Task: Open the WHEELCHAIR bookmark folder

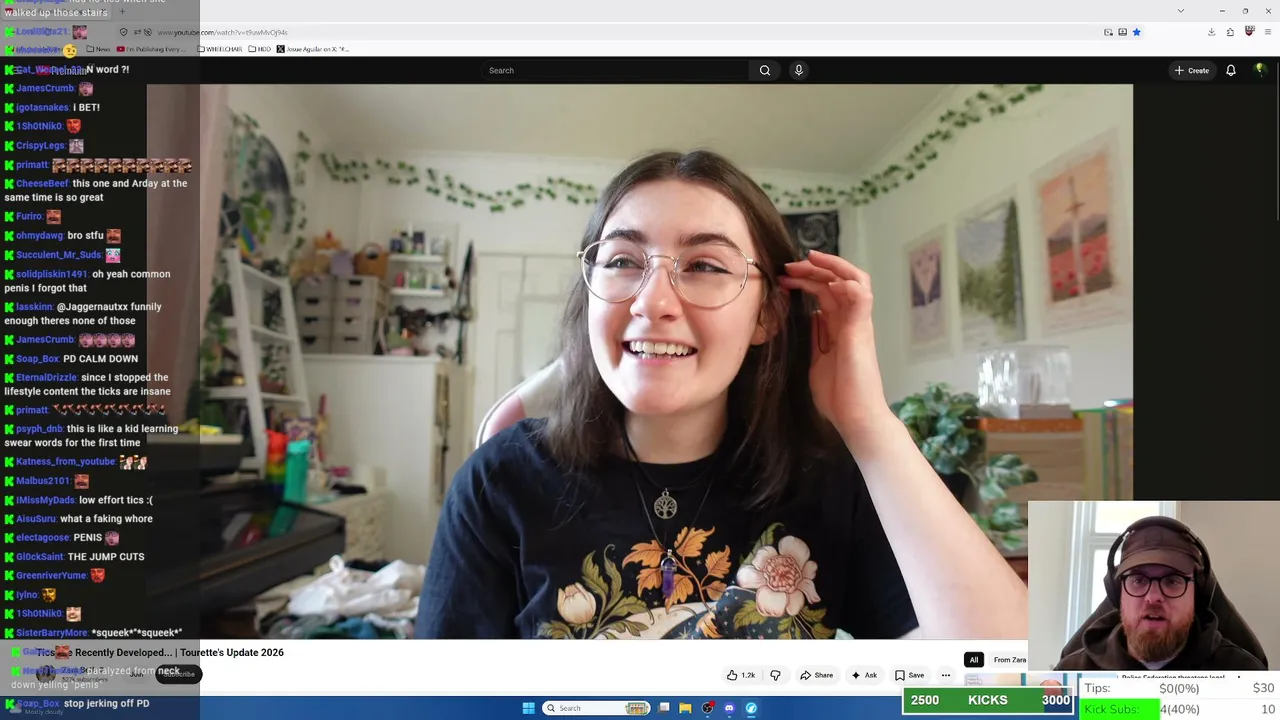Action: tap(221, 49)
